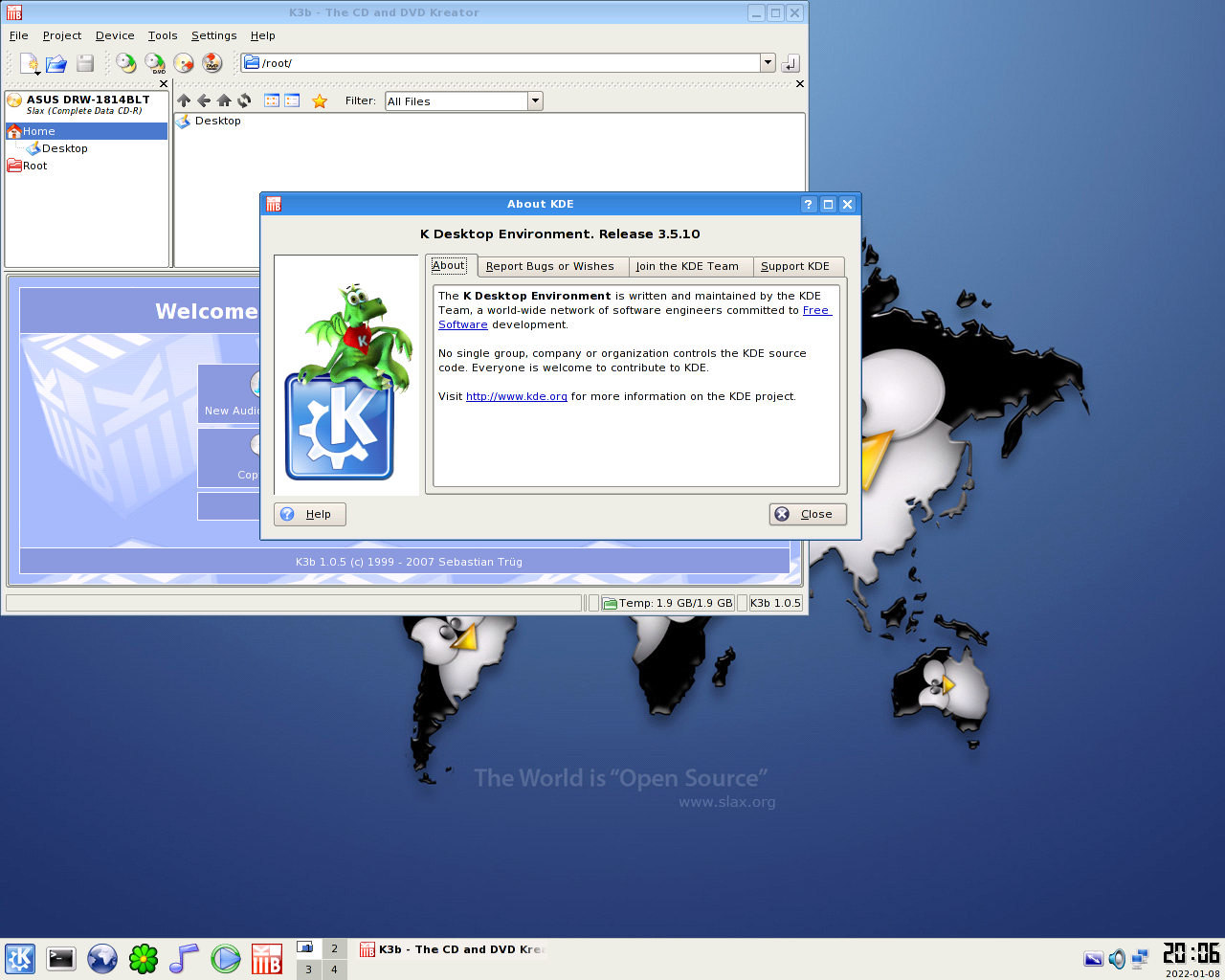
Task: Open the KDE K menu
Action: (20, 959)
